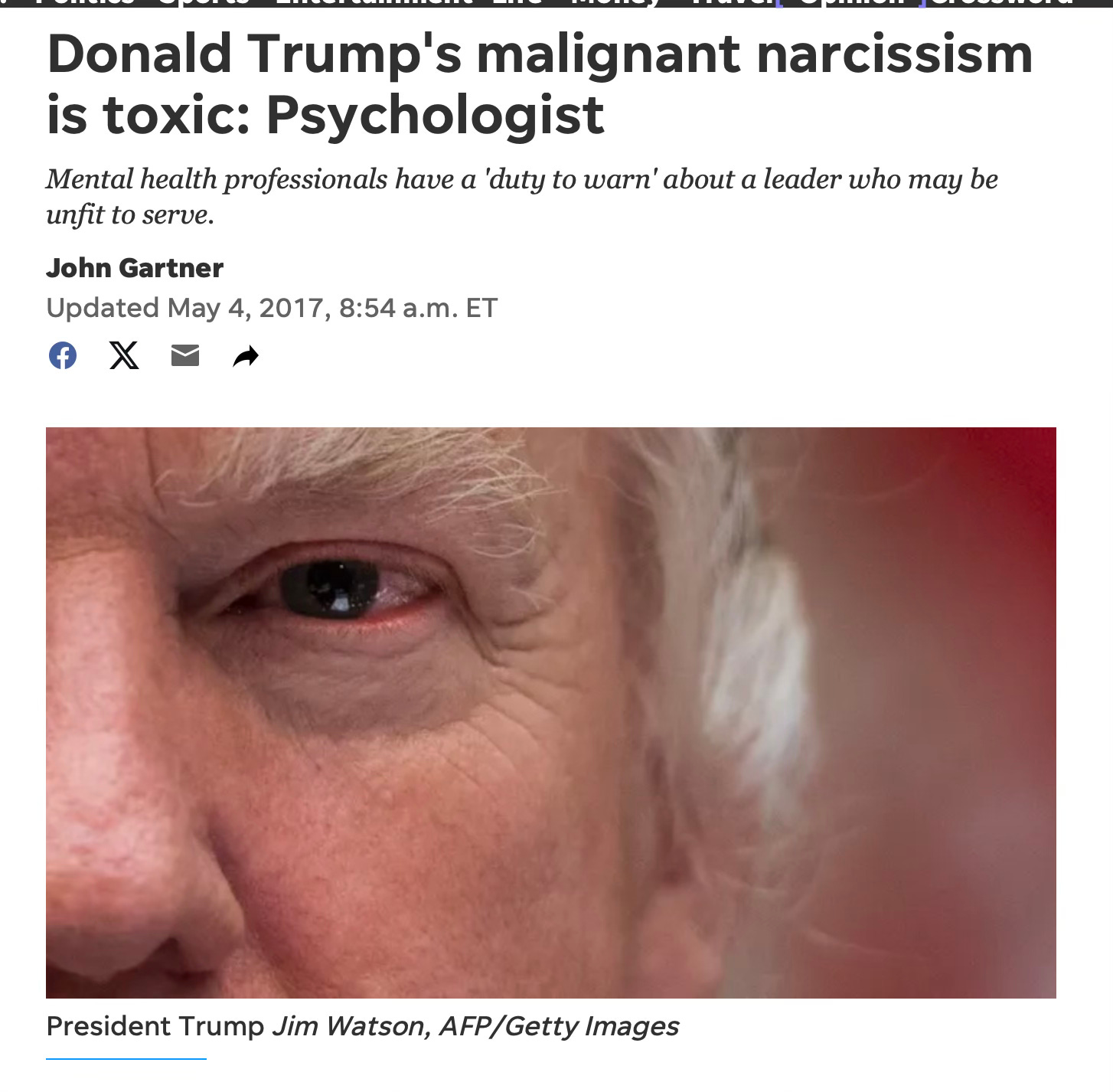Share the article on X
Viewport: 1113px width, 1092px height.
123,355
